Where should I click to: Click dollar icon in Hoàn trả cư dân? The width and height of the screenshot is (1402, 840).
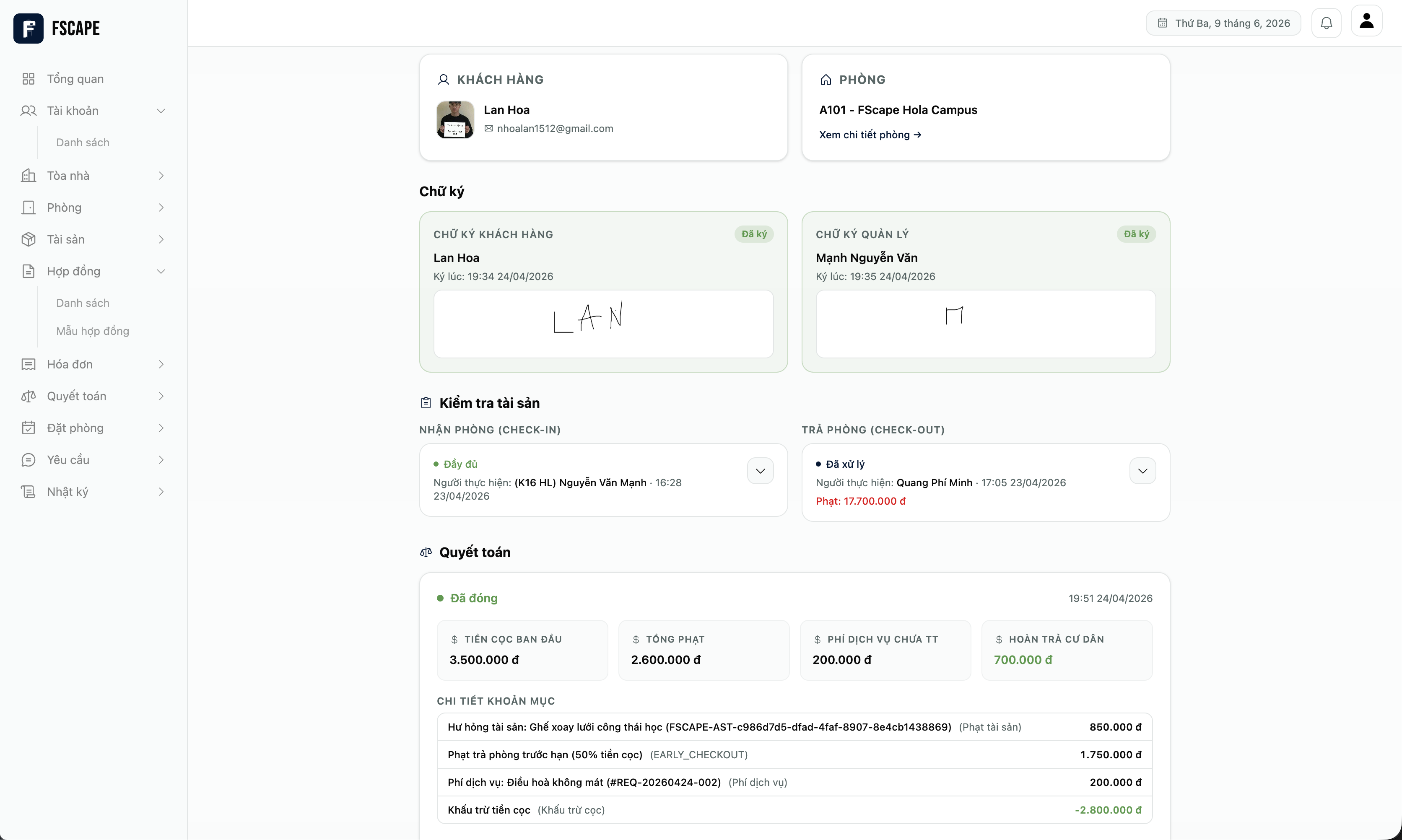pyautogui.click(x=999, y=640)
